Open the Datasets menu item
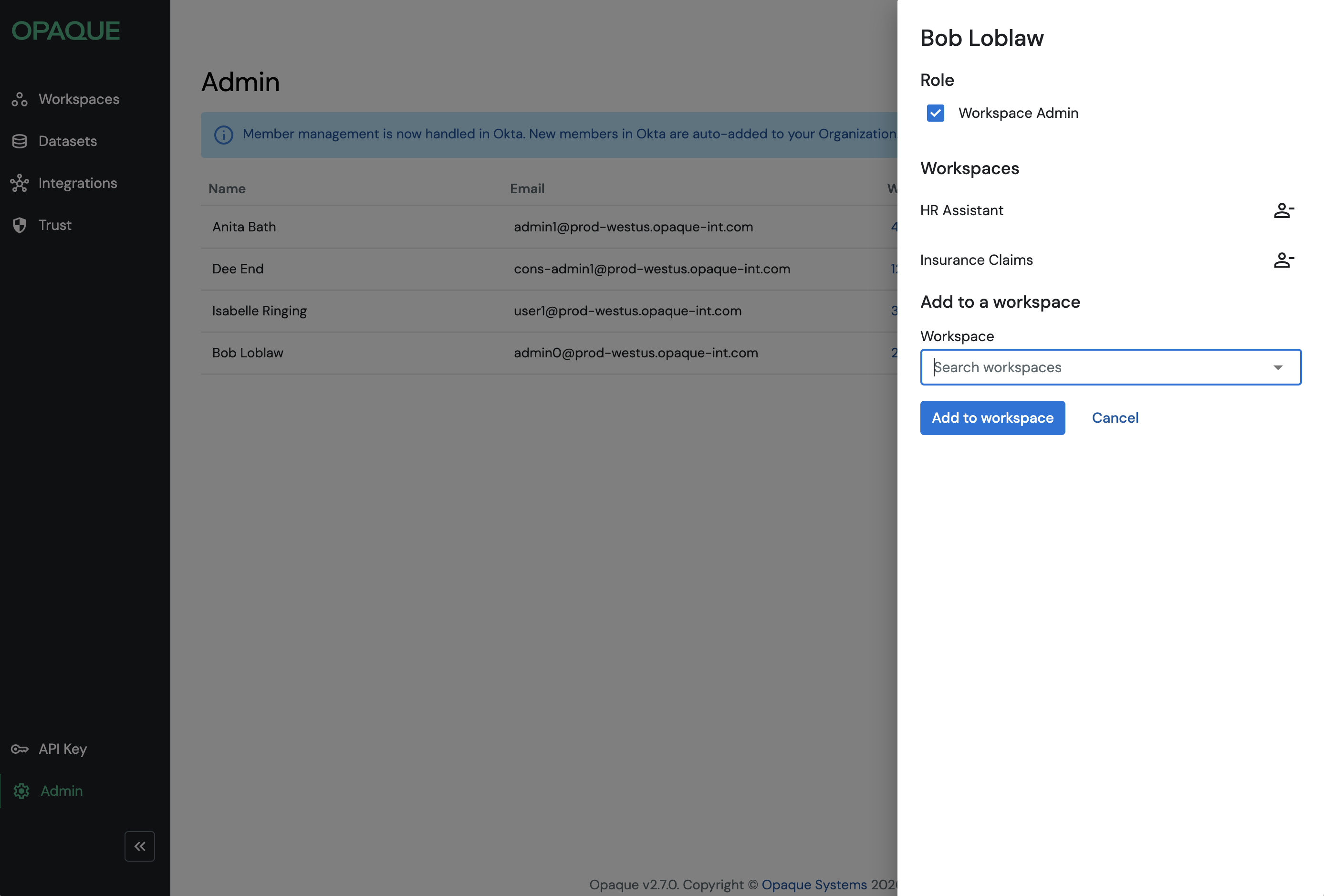 [x=67, y=141]
